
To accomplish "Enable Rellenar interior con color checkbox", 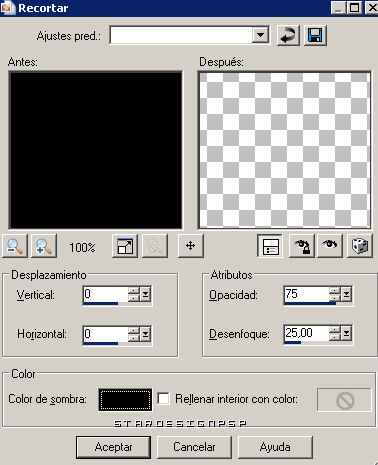I will 163,399.
